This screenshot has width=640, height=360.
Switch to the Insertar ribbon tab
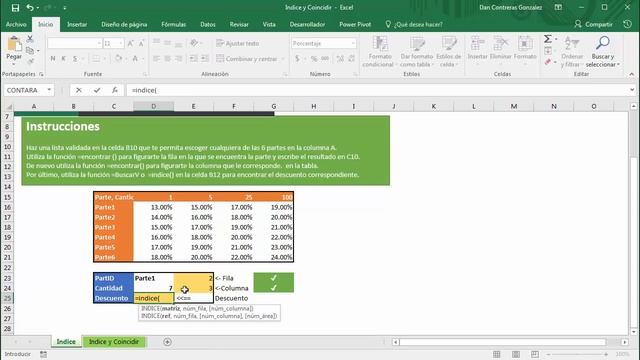click(77, 24)
